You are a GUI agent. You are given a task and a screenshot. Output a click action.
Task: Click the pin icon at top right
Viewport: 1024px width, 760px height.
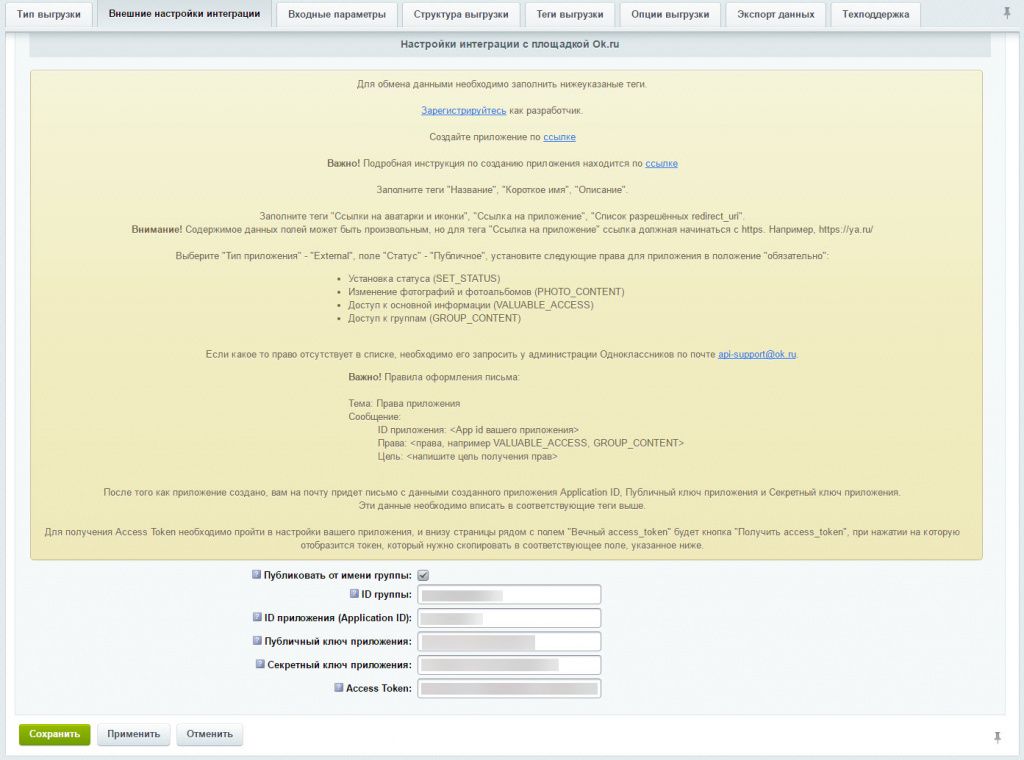click(x=1006, y=13)
